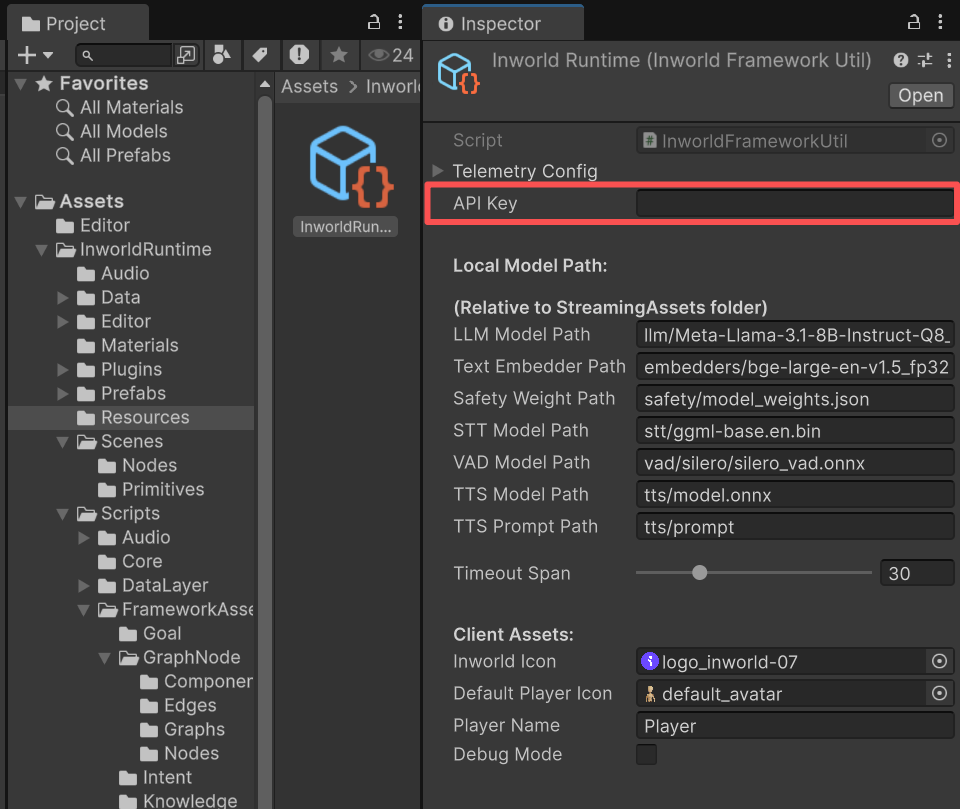The width and height of the screenshot is (960, 809).
Task: Click the Timeout Span value field showing 30
Action: (917, 573)
